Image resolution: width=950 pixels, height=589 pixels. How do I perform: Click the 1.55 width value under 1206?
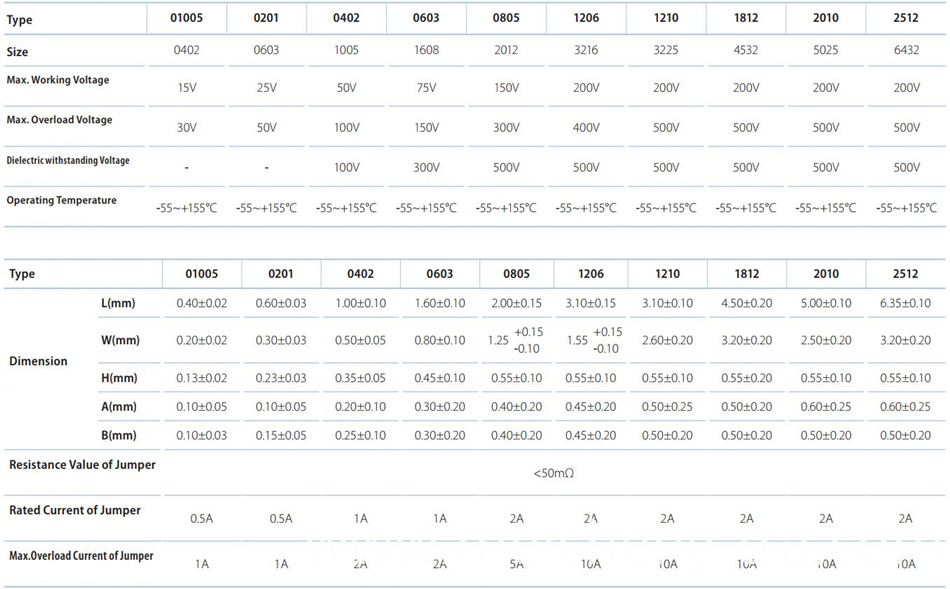click(577, 340)
